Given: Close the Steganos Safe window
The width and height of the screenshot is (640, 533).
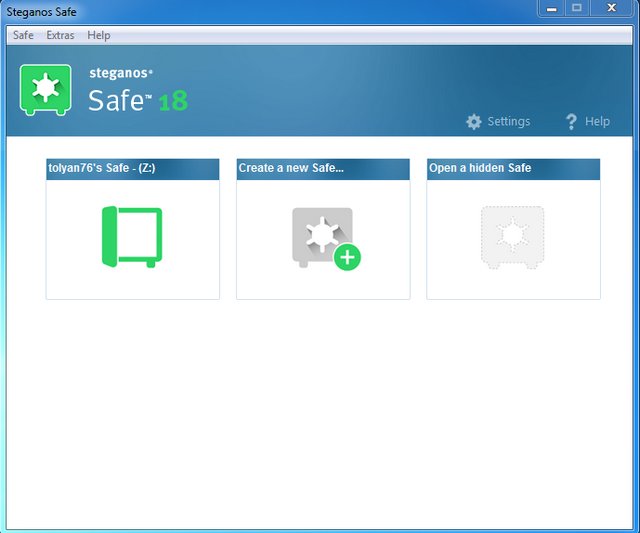Looking at the screenshot, I should pyautogui.click(x=611, y=9).
